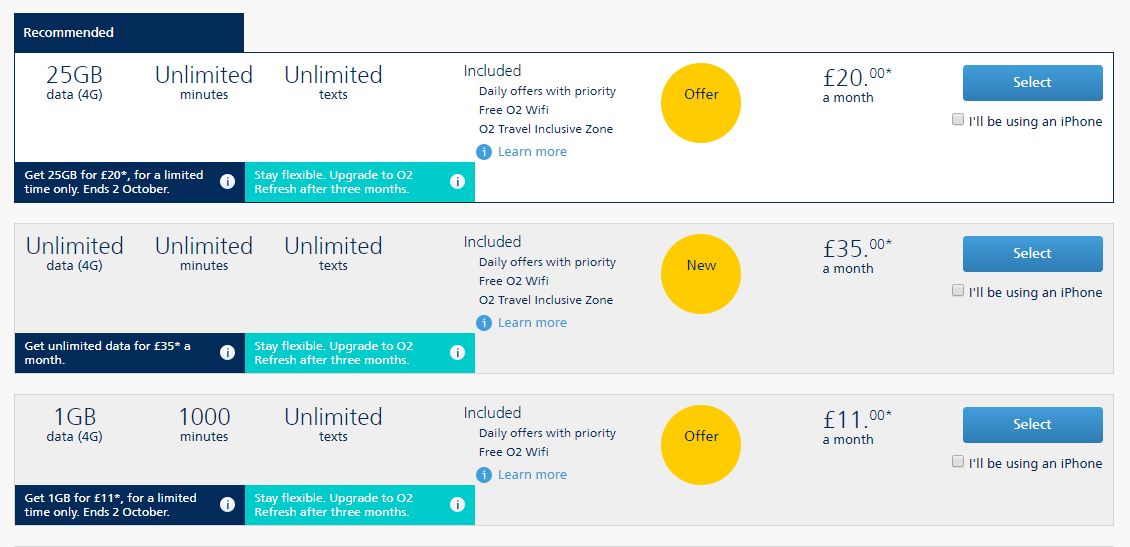
Task: Click info icon beside unlimited data for £35 banner
Action: 227,352
